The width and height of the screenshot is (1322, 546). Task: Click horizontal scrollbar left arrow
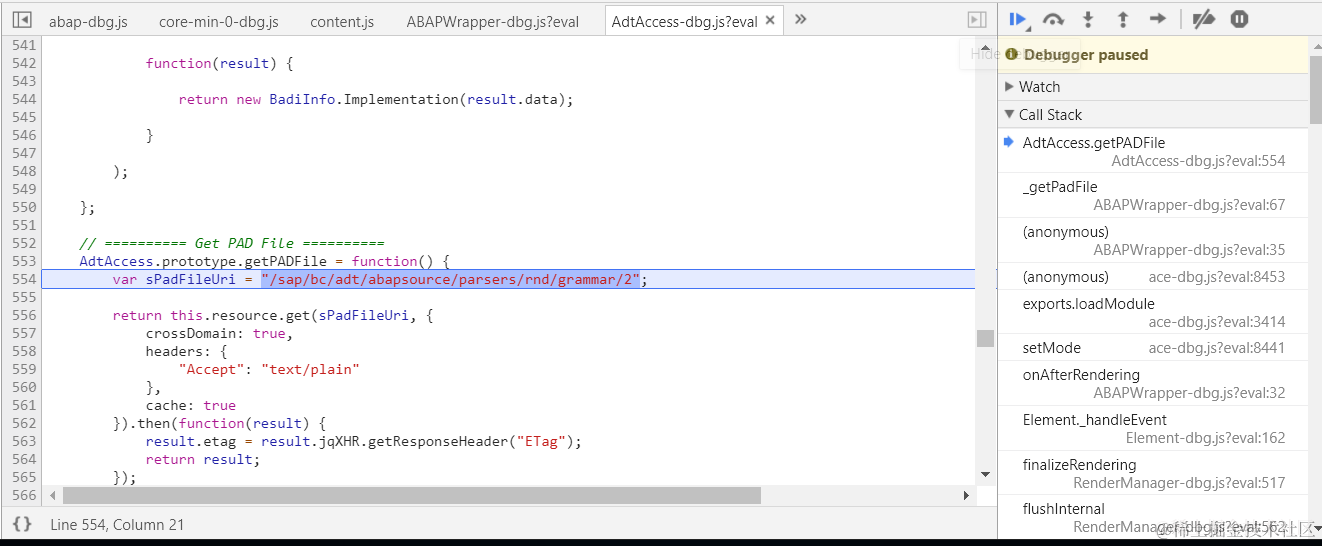[x=53, y=495]
